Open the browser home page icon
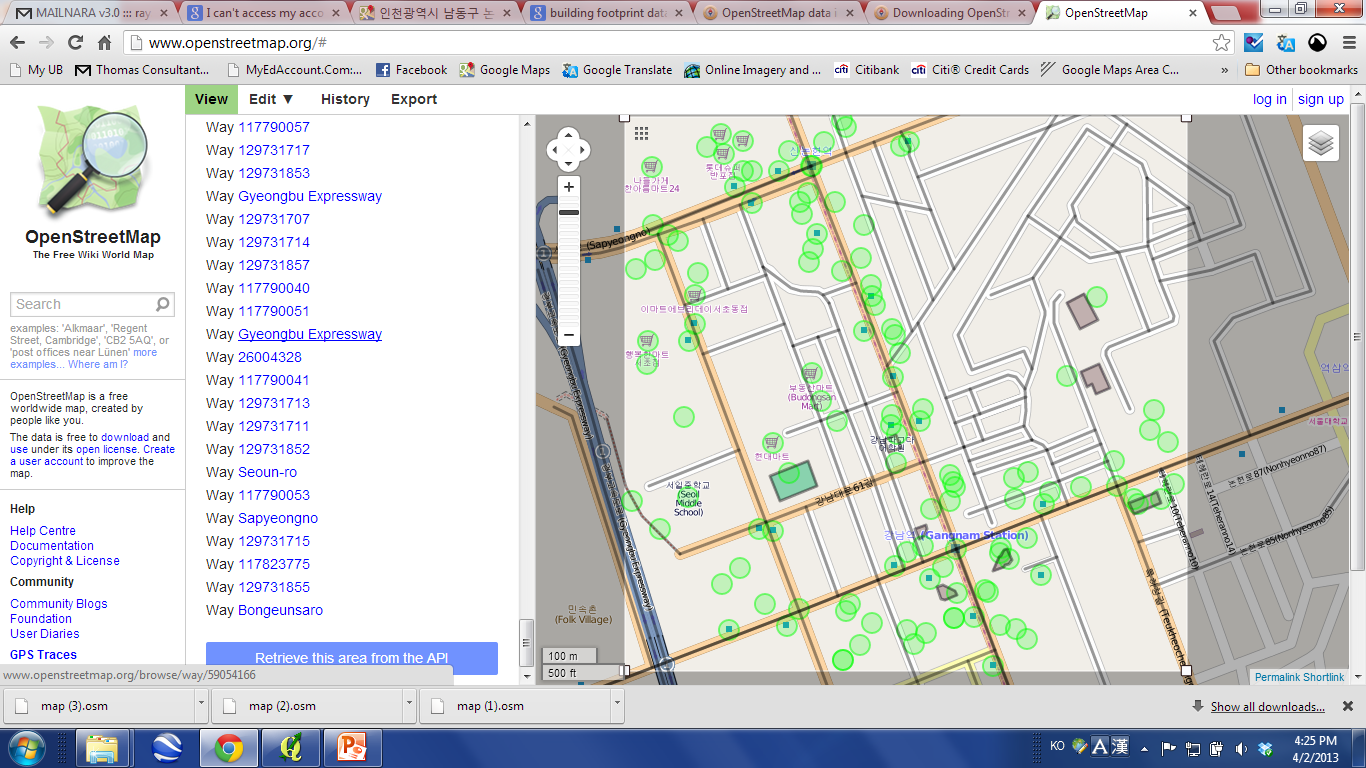 point(104,43)
